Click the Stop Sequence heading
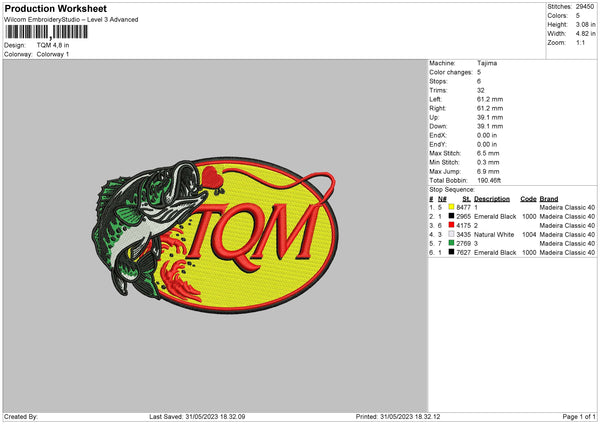Viewport: 600px width, 424px height. [452, 190]
